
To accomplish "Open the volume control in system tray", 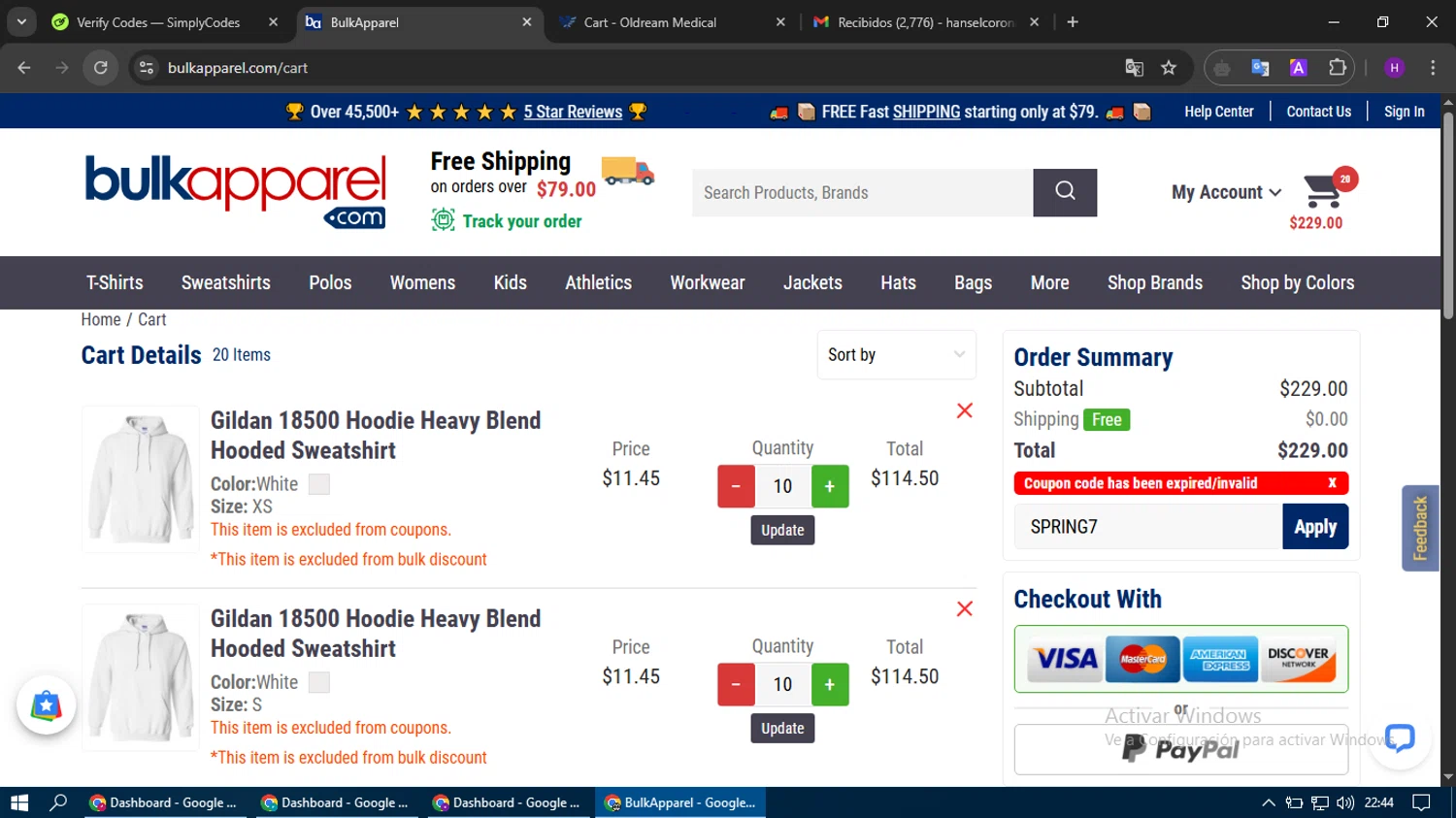I will [1344, 802].
